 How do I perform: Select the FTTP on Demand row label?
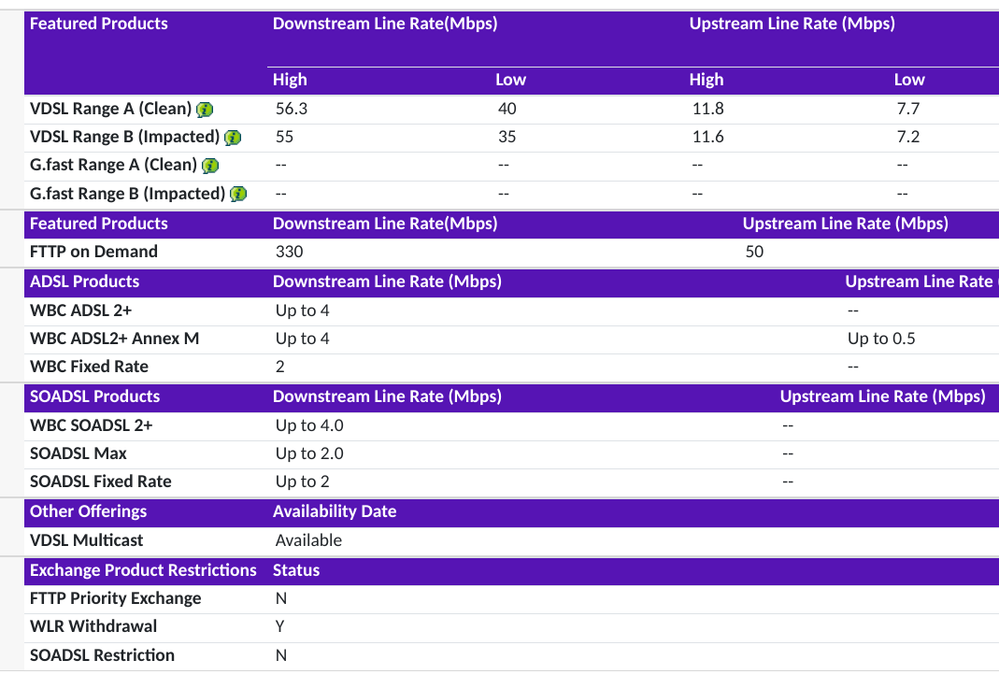[x=94, y=252]
